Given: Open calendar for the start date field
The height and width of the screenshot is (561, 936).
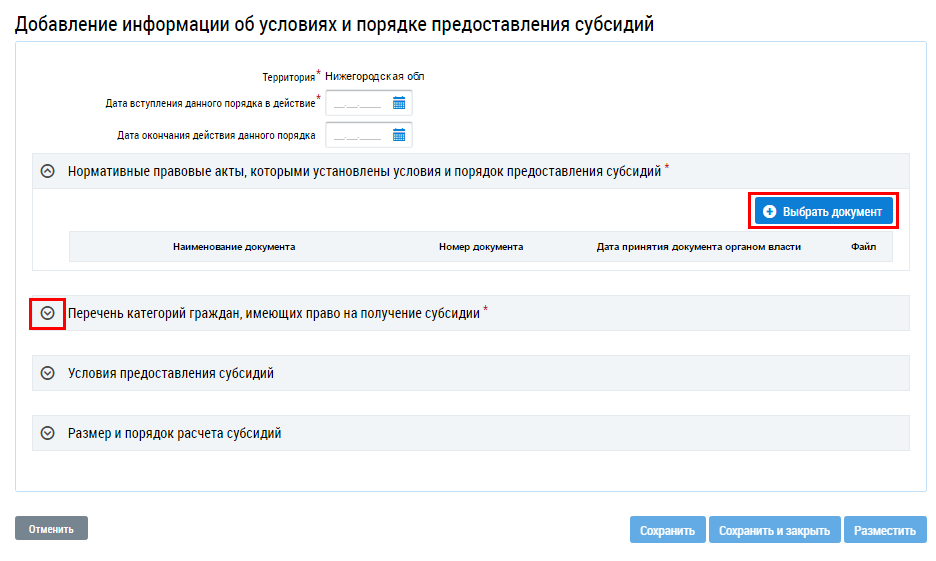Looking at the screenshot, I should pos(398,103).
